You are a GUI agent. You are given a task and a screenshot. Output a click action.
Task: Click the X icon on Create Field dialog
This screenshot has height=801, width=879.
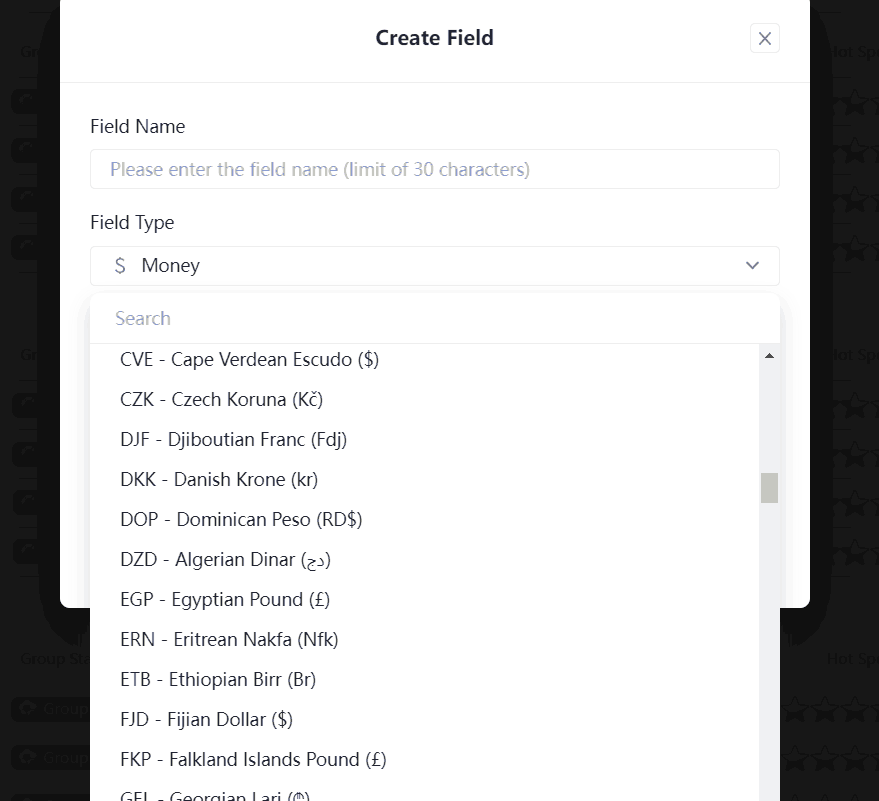764,38
